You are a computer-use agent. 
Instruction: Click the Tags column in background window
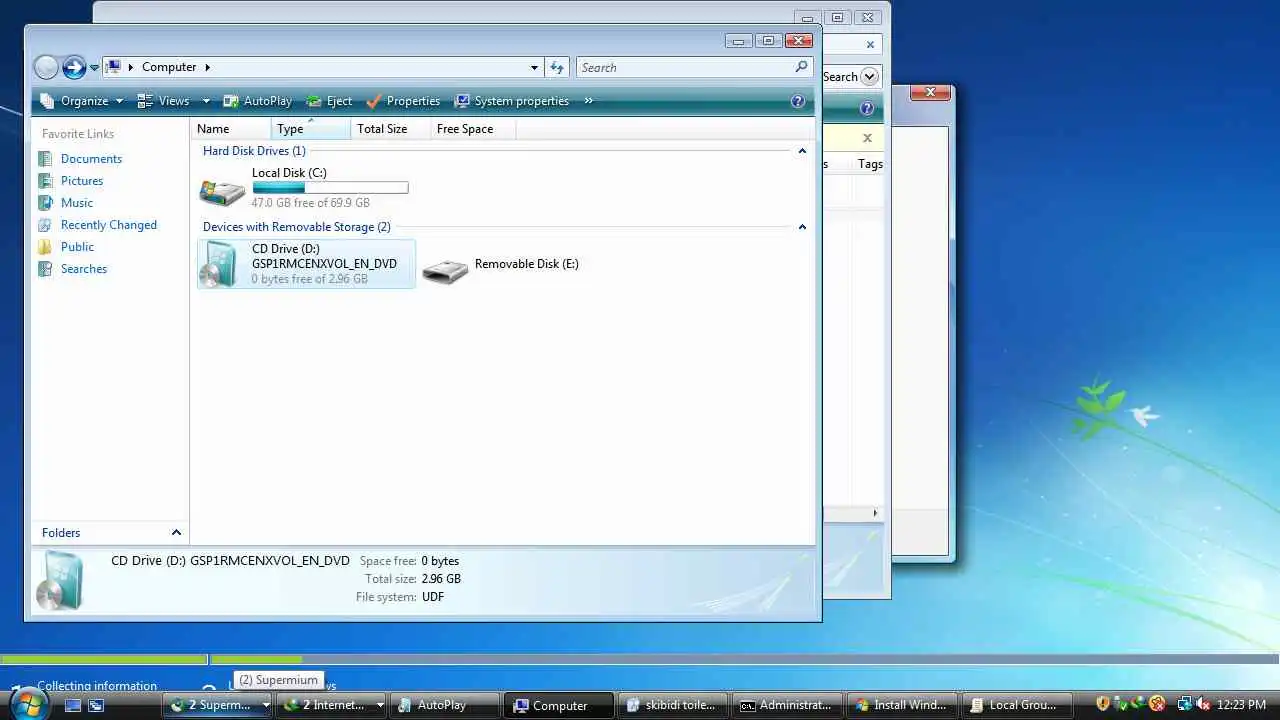870,164
